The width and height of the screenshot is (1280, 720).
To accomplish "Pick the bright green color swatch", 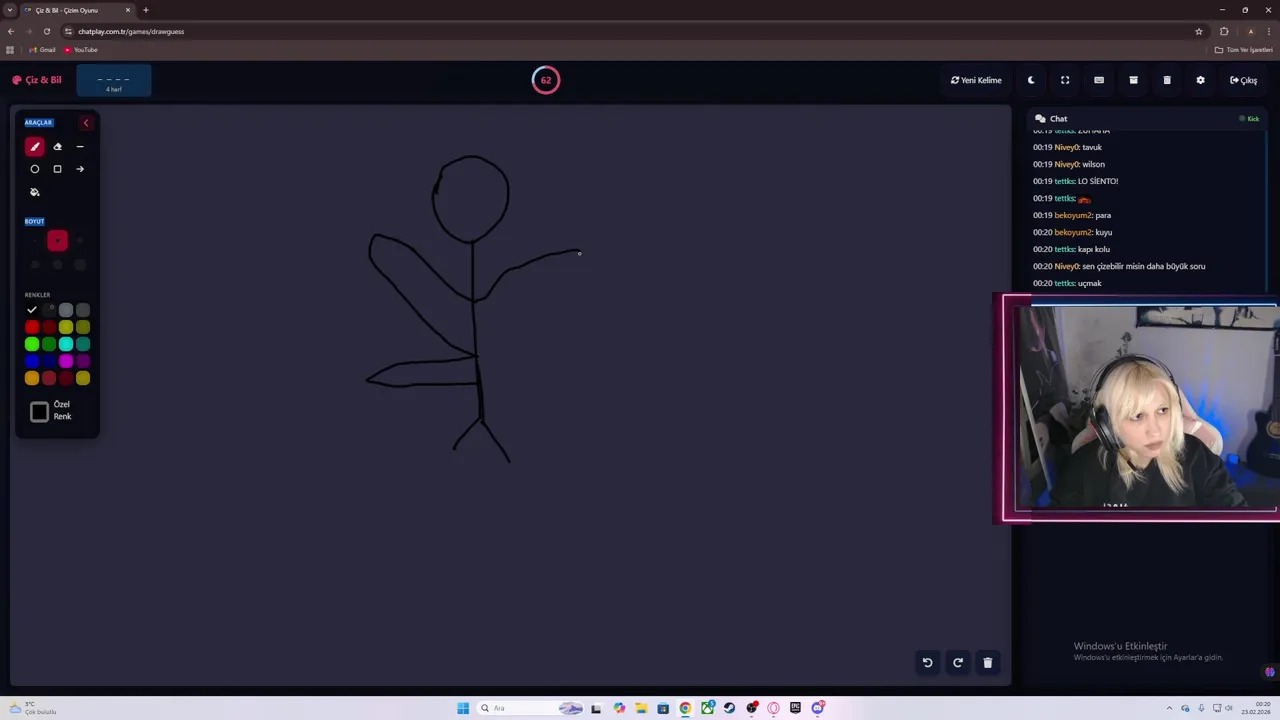I will [x=32, y=344].
